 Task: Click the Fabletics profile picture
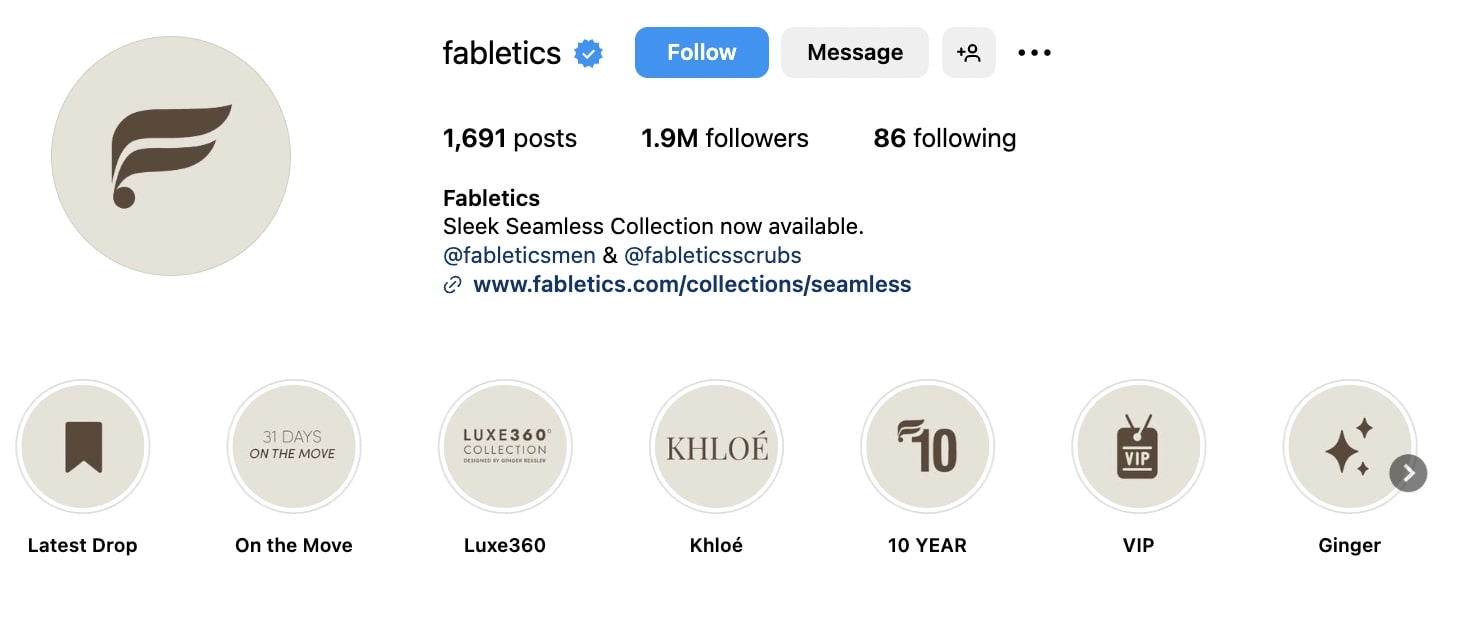point(170,156)
